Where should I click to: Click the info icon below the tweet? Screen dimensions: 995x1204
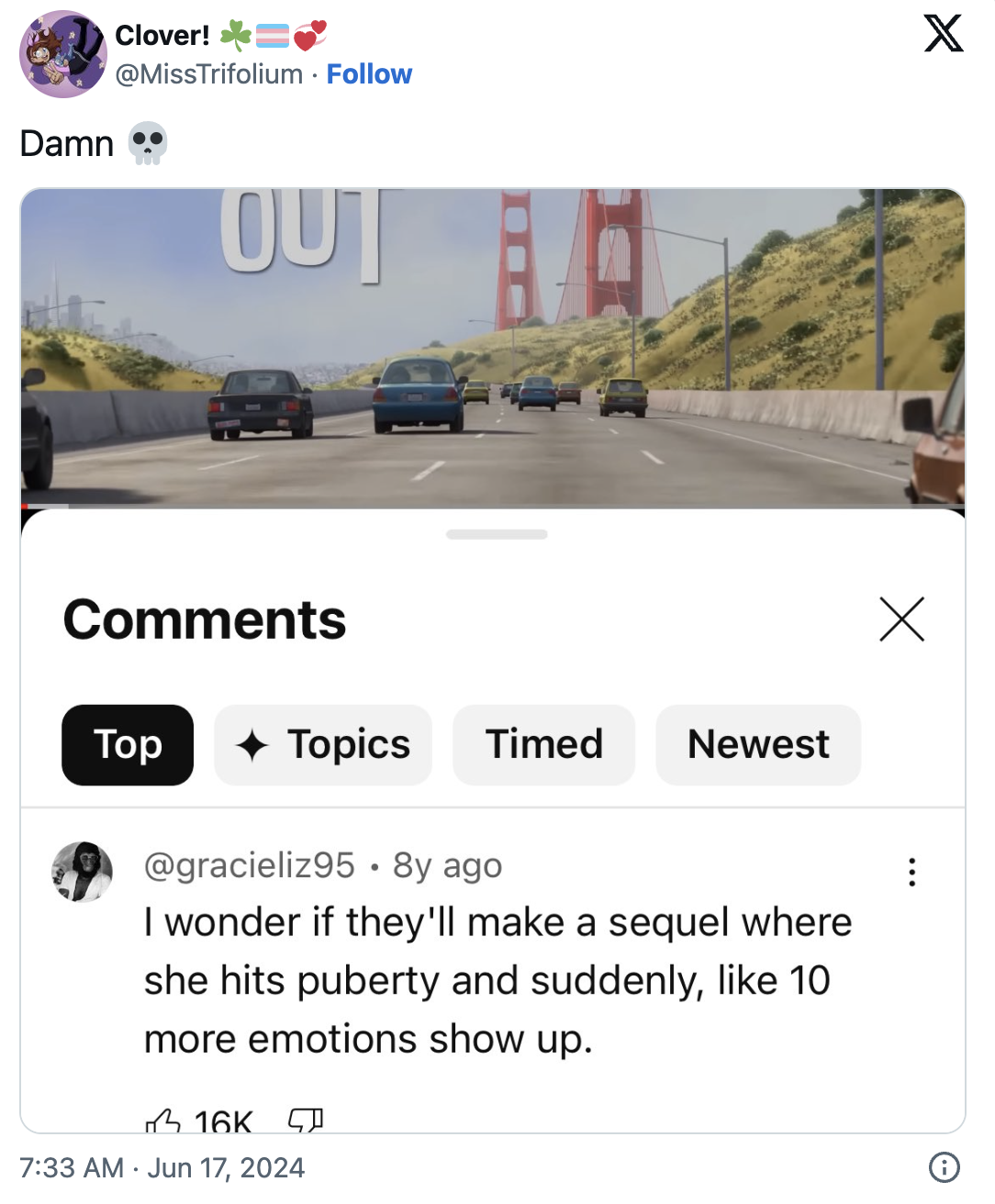945,1167
